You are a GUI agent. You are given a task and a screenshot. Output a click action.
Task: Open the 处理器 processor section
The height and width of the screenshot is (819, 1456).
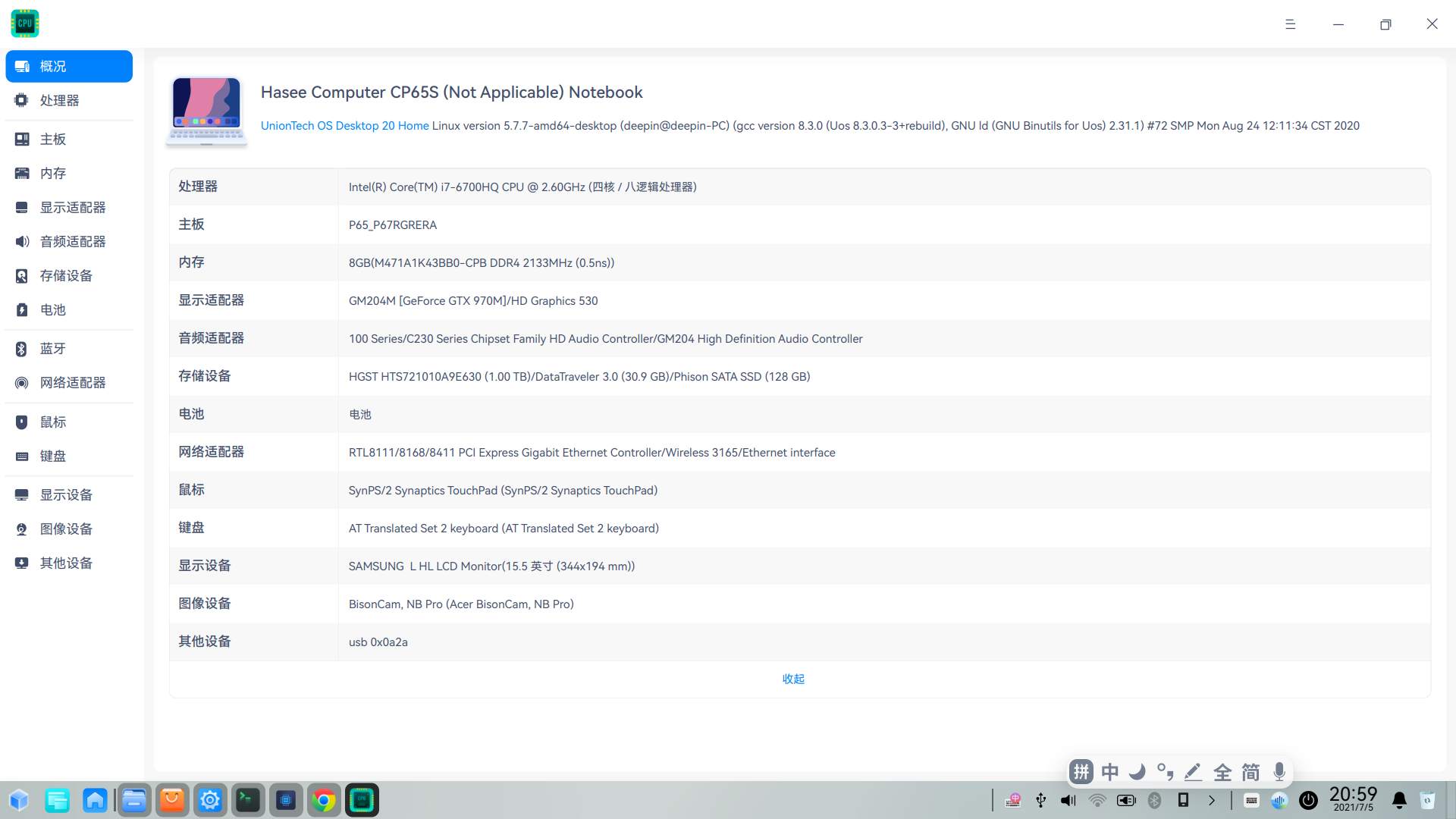(59, 100)
